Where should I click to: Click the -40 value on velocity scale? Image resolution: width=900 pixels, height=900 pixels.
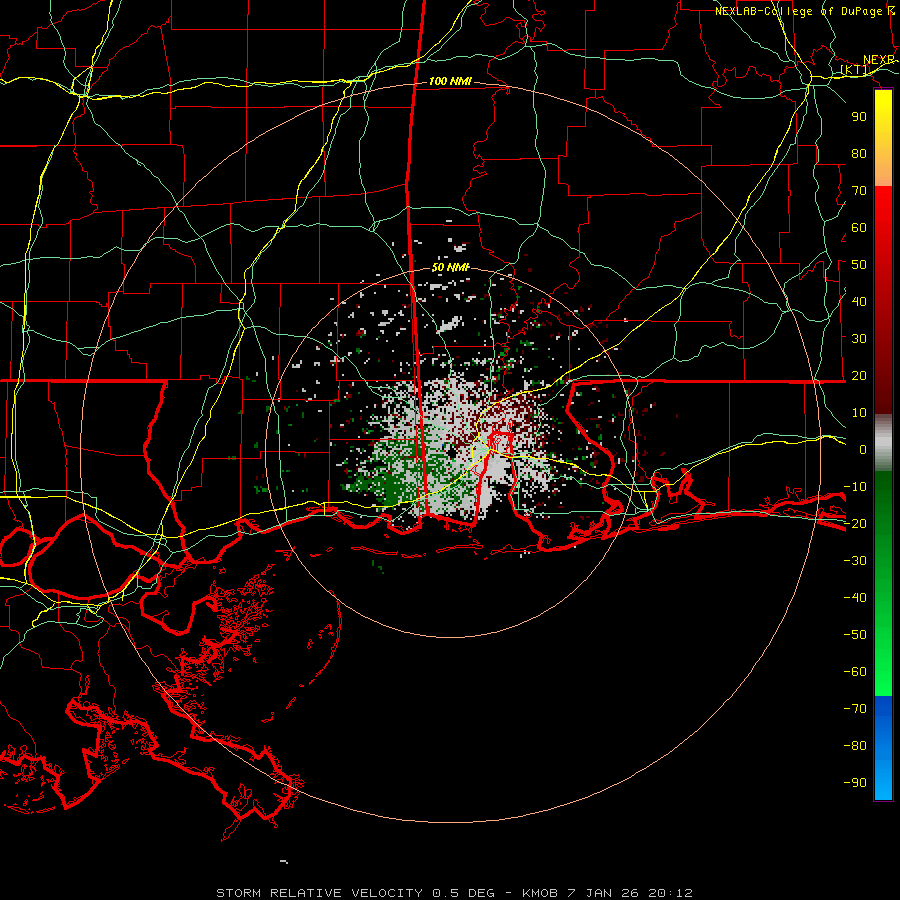pos(855,598)
